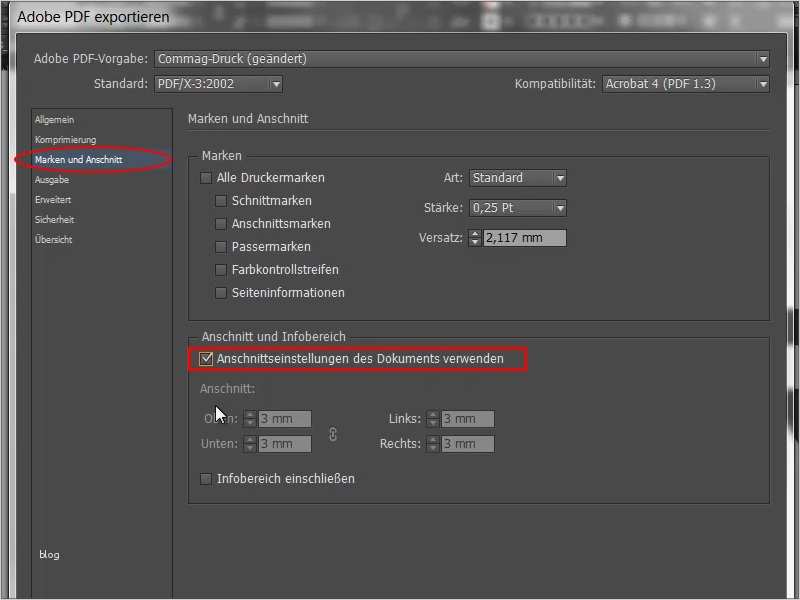Open the Übersicht settings section

click(54, 239)
